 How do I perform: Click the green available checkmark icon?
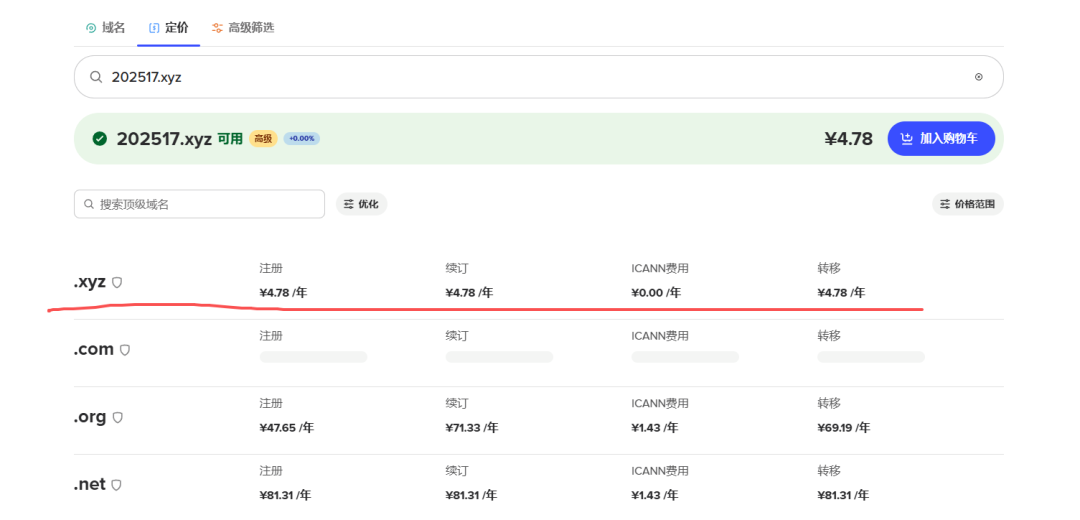(100, 139)
